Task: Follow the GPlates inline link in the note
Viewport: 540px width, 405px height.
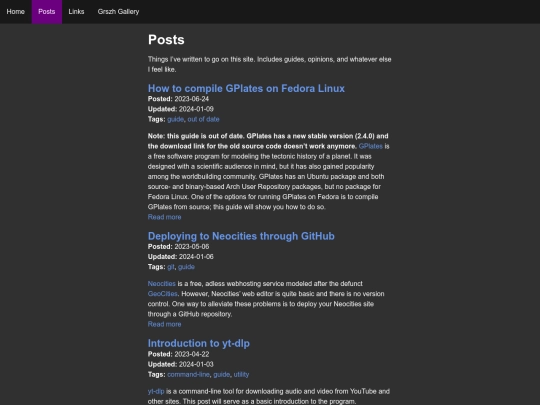Action: tap(371, 146)
